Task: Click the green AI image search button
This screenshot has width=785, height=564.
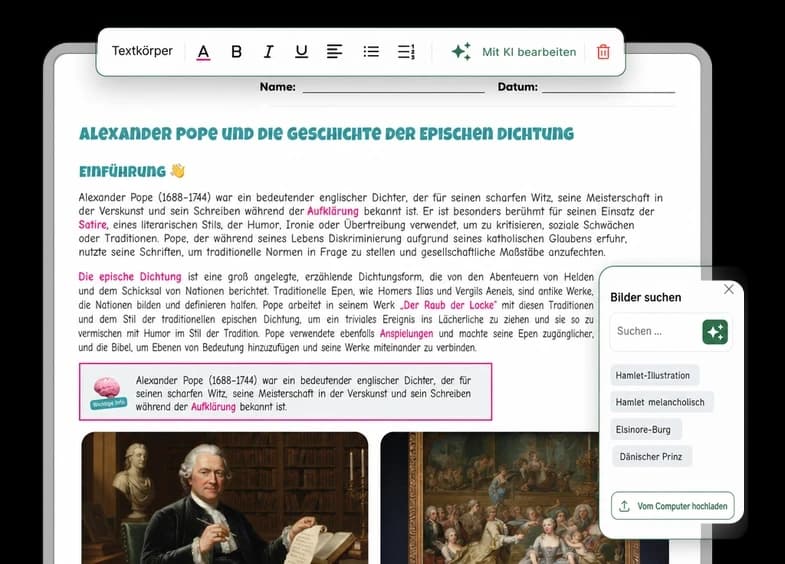Action: point(715,332)
